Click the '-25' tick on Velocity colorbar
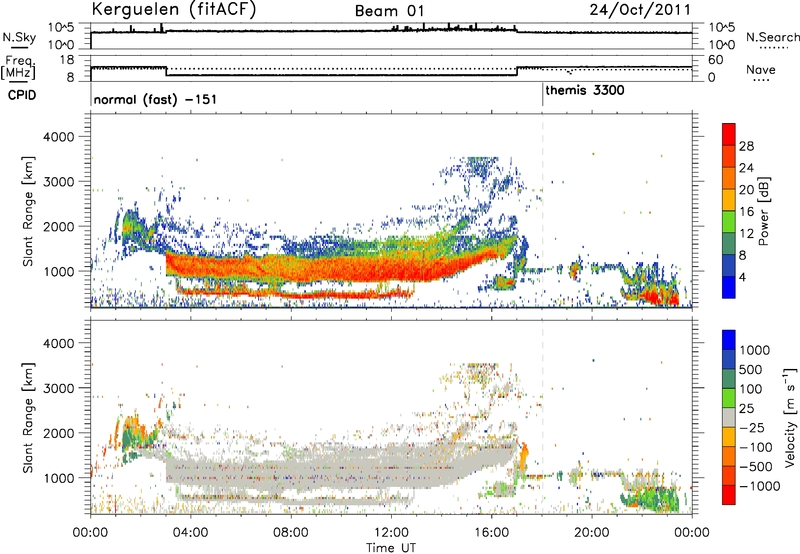800x554 pixels. pos(752,427)
